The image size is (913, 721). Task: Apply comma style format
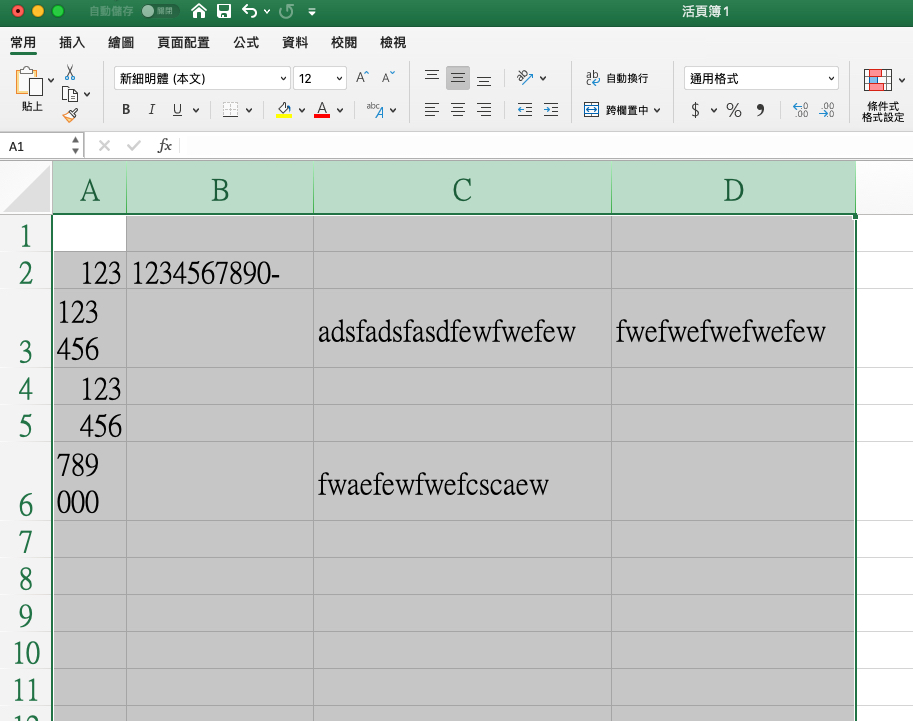[x=760, y=109]
